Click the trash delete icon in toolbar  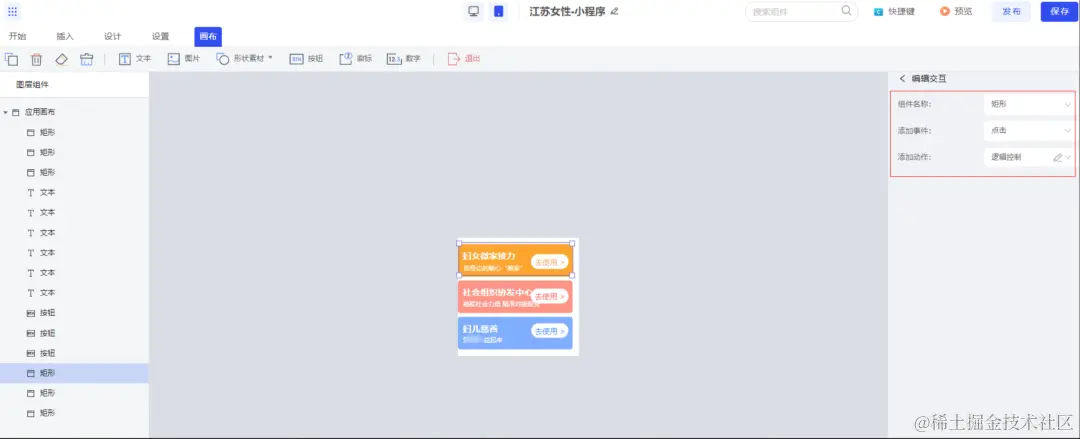[37, 59]
